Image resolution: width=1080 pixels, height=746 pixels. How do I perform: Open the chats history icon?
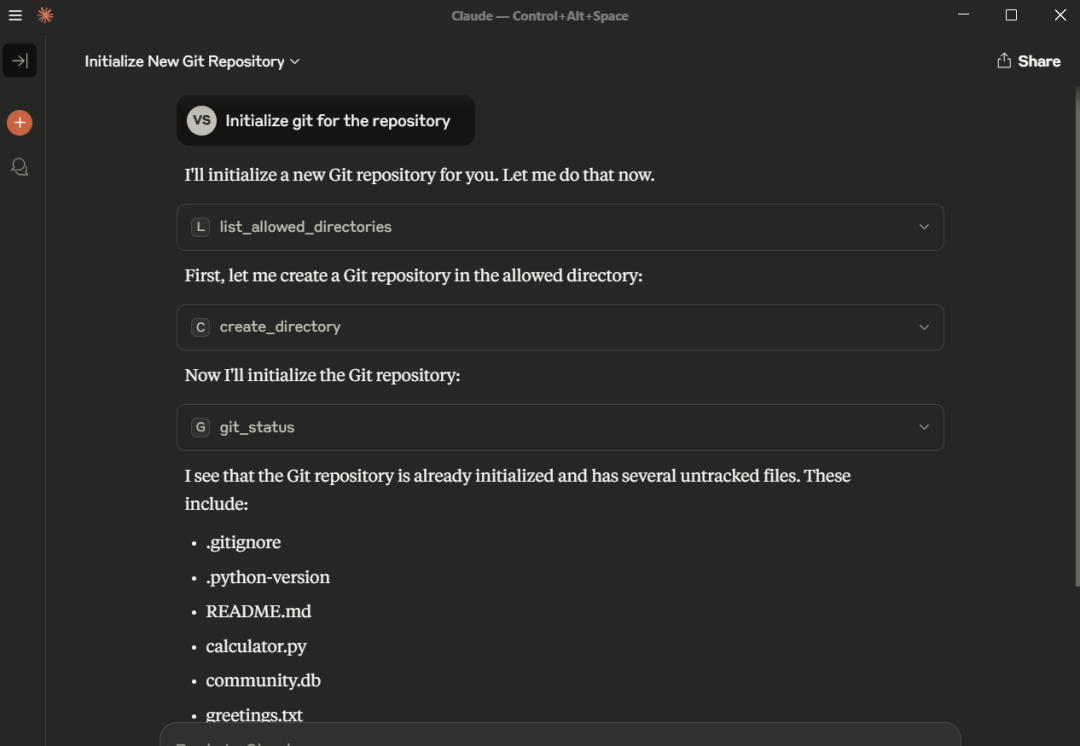tap(19, 167)
